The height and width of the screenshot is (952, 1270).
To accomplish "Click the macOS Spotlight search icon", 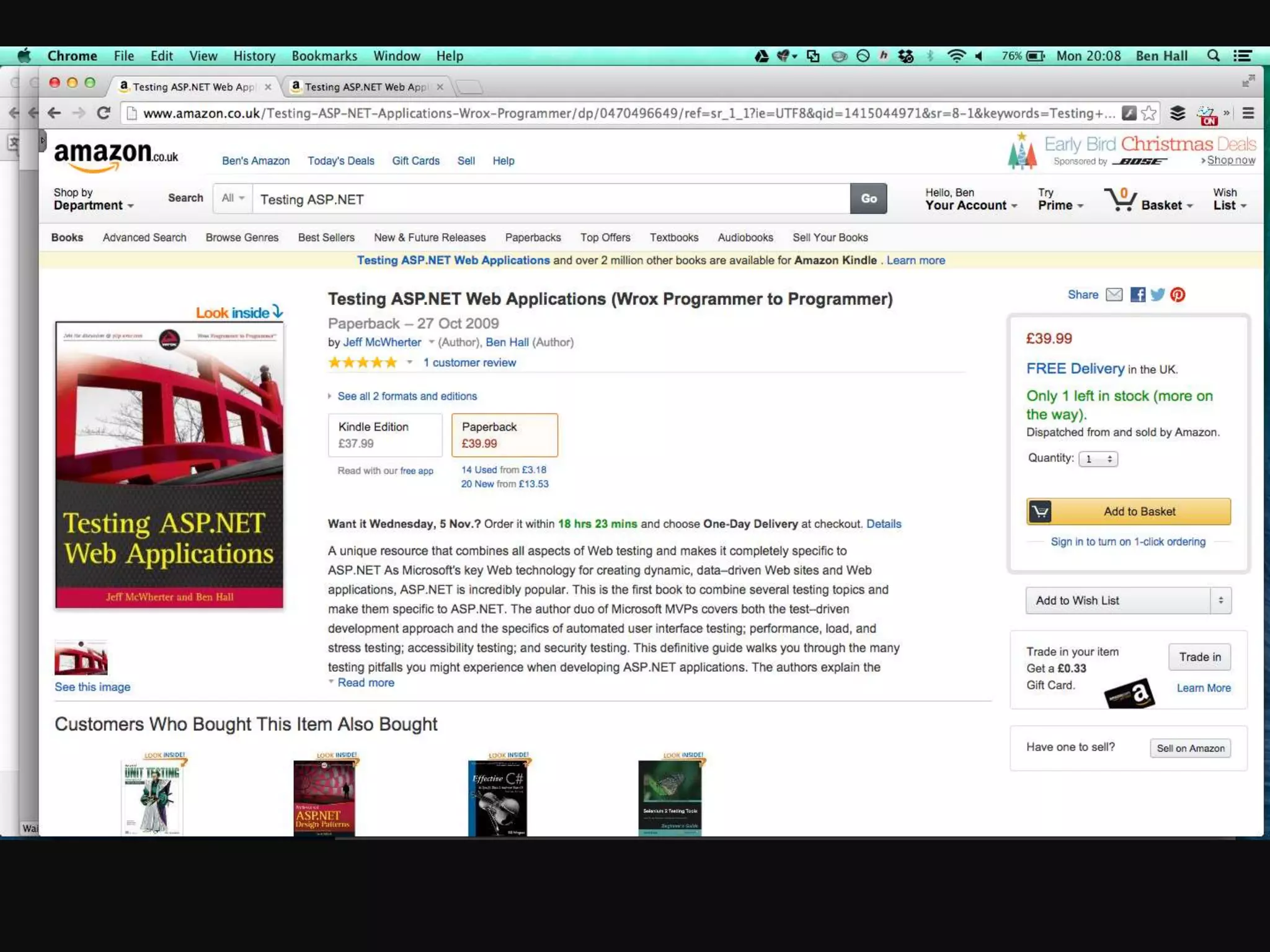I will [1213, 56].
